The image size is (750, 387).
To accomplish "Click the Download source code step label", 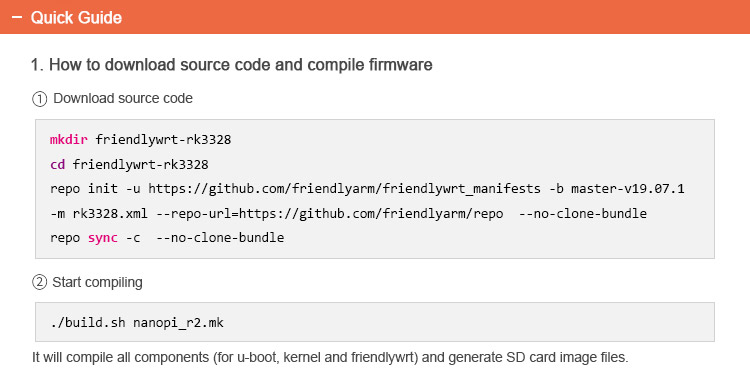I will click(x=123, y=98).
